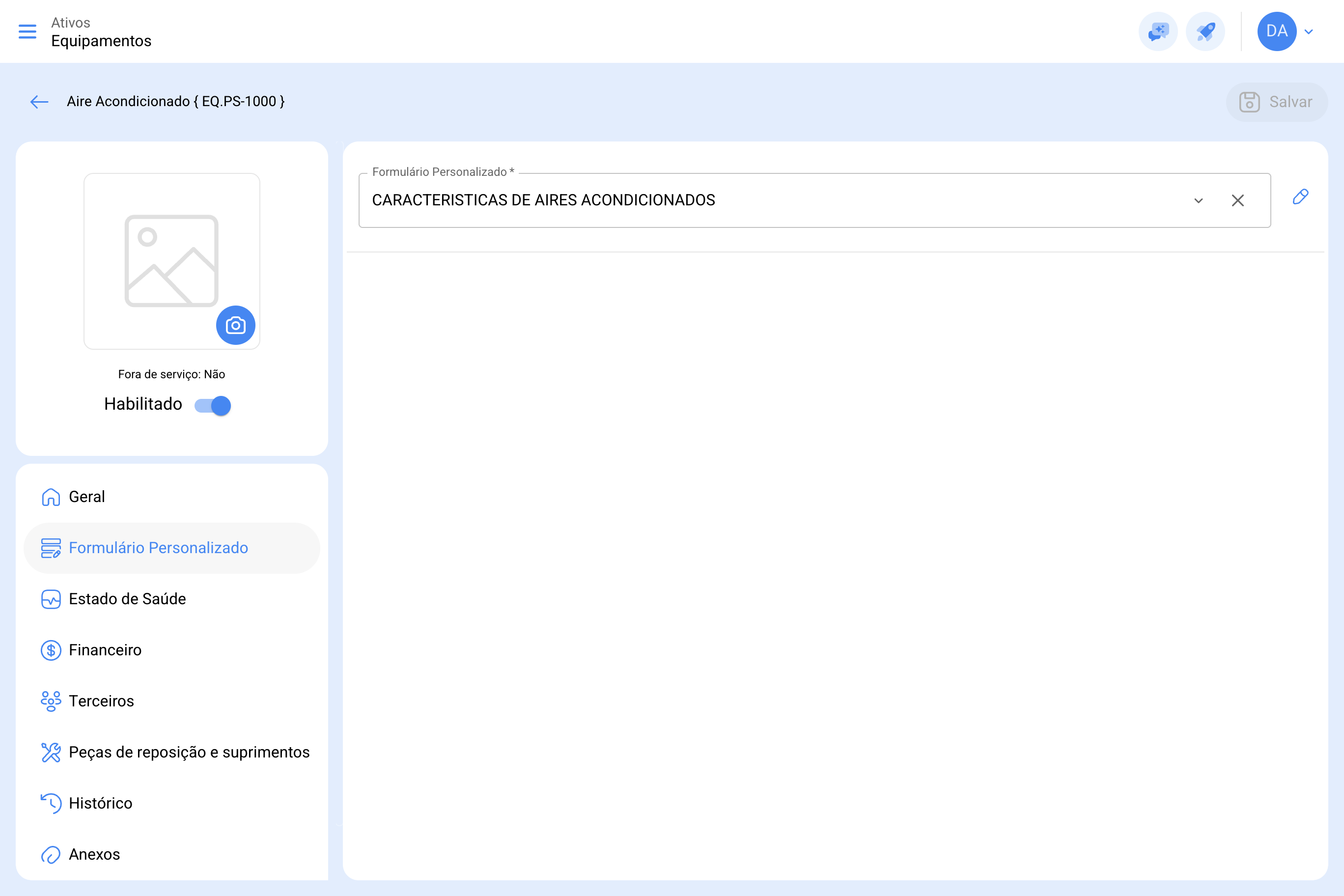Open the Anexos section

pos(171,854)
